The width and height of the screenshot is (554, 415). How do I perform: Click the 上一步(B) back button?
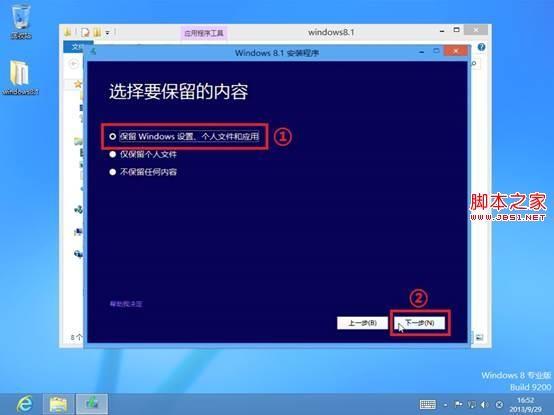click(363, 323)
